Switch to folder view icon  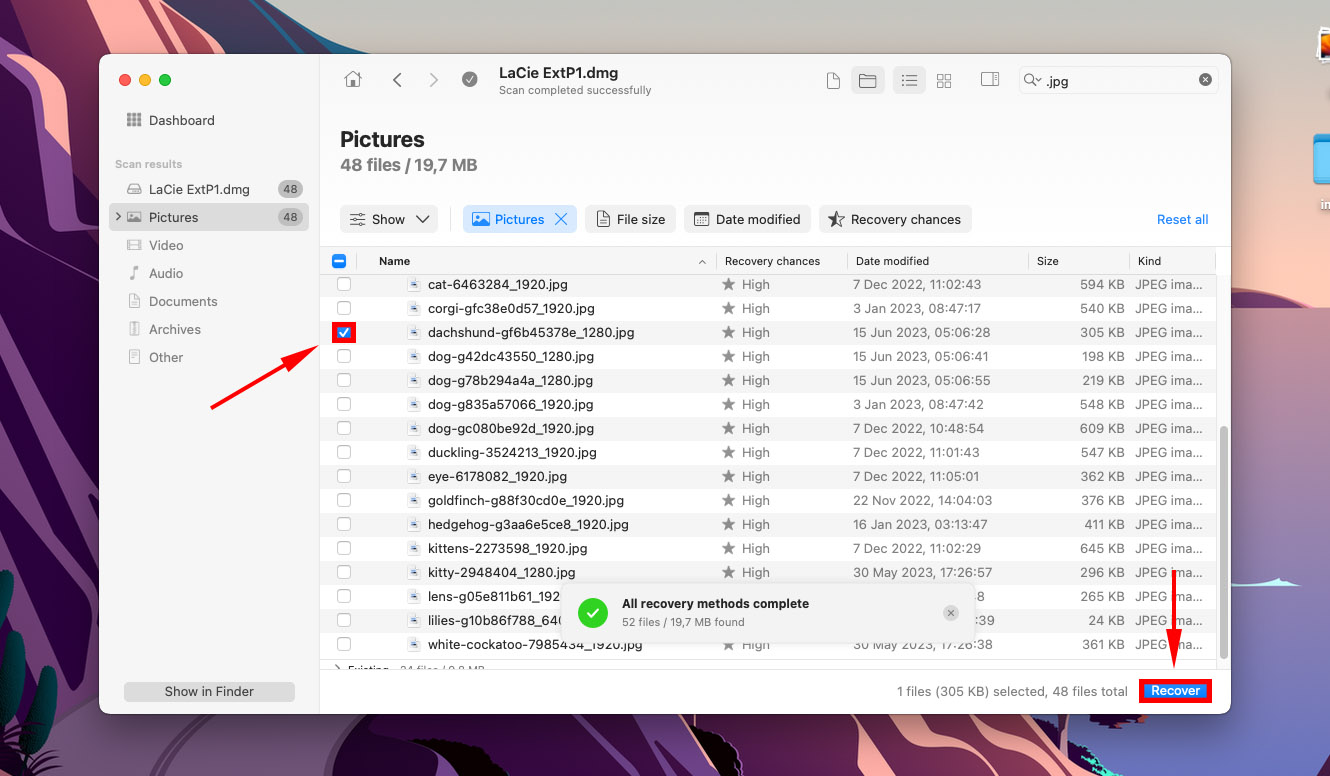point(868,81)
